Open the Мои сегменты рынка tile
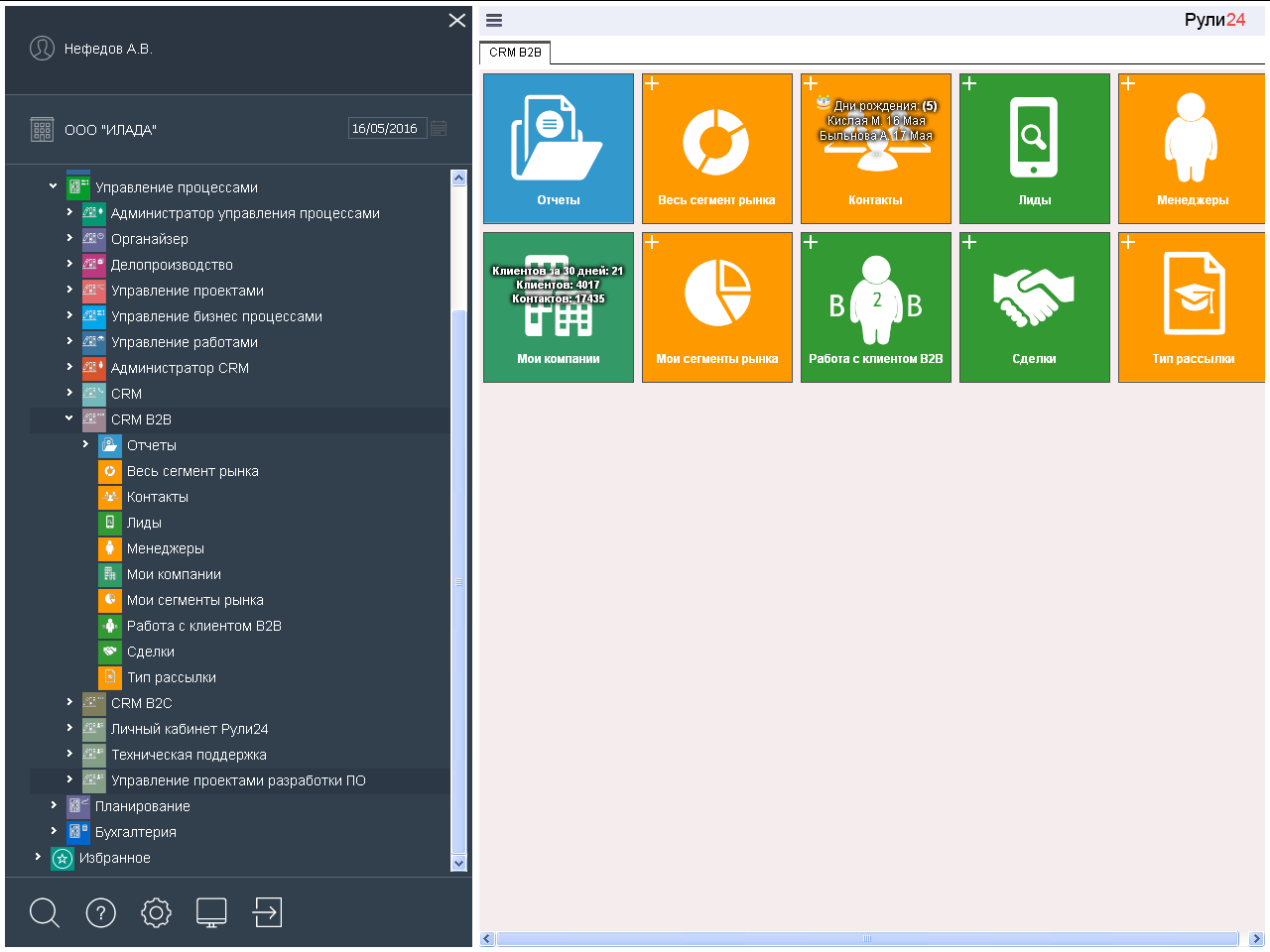The width and height of the screenshot is (1270, 952). pyautogui.click(x=717, y=307)
